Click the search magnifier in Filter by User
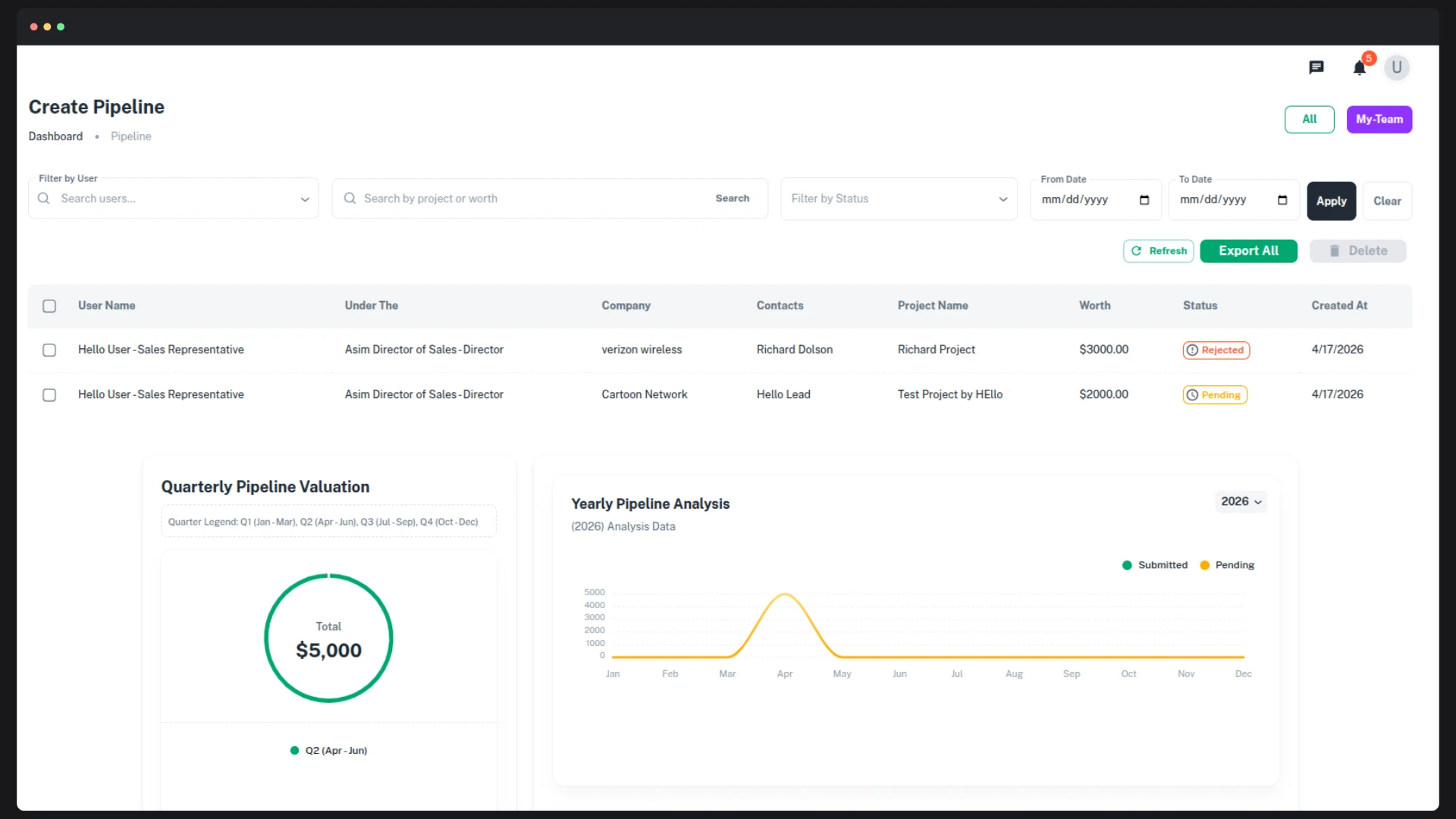The width and height of the screenshot is (1456, 819). pyautogui.click(x=44, y=199)
